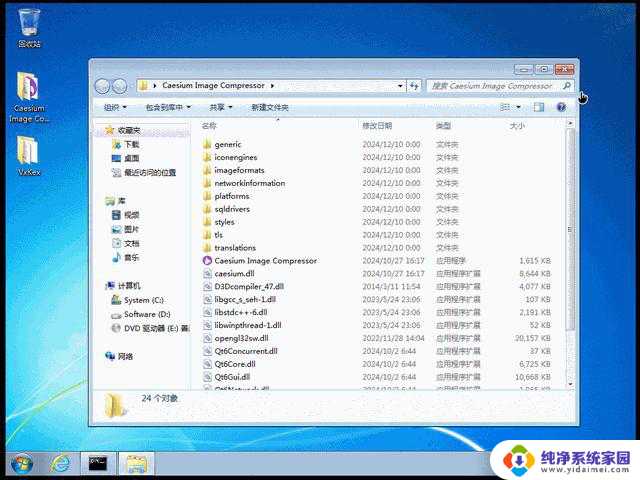The image size is (640, 480).
Task: Click the Explorer forward navigation button
Action: pos(120,86)
